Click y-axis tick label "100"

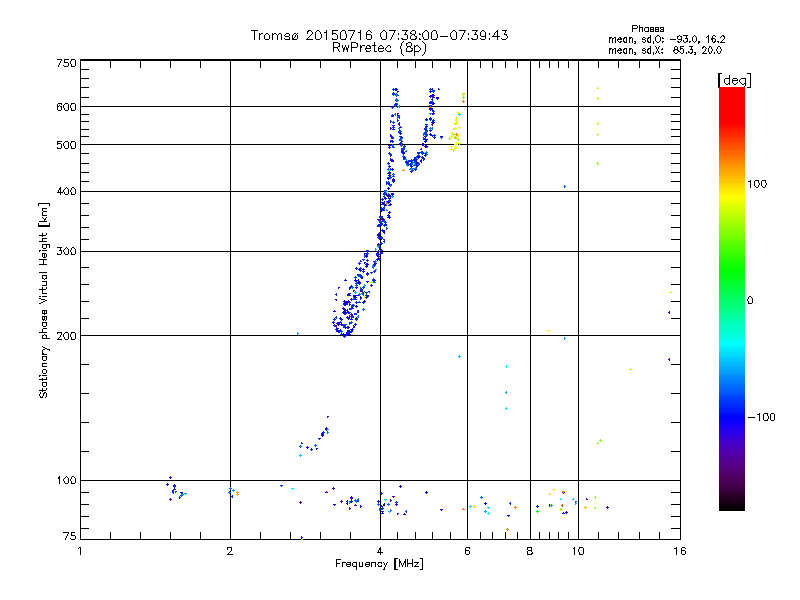(x=66, y=480)
